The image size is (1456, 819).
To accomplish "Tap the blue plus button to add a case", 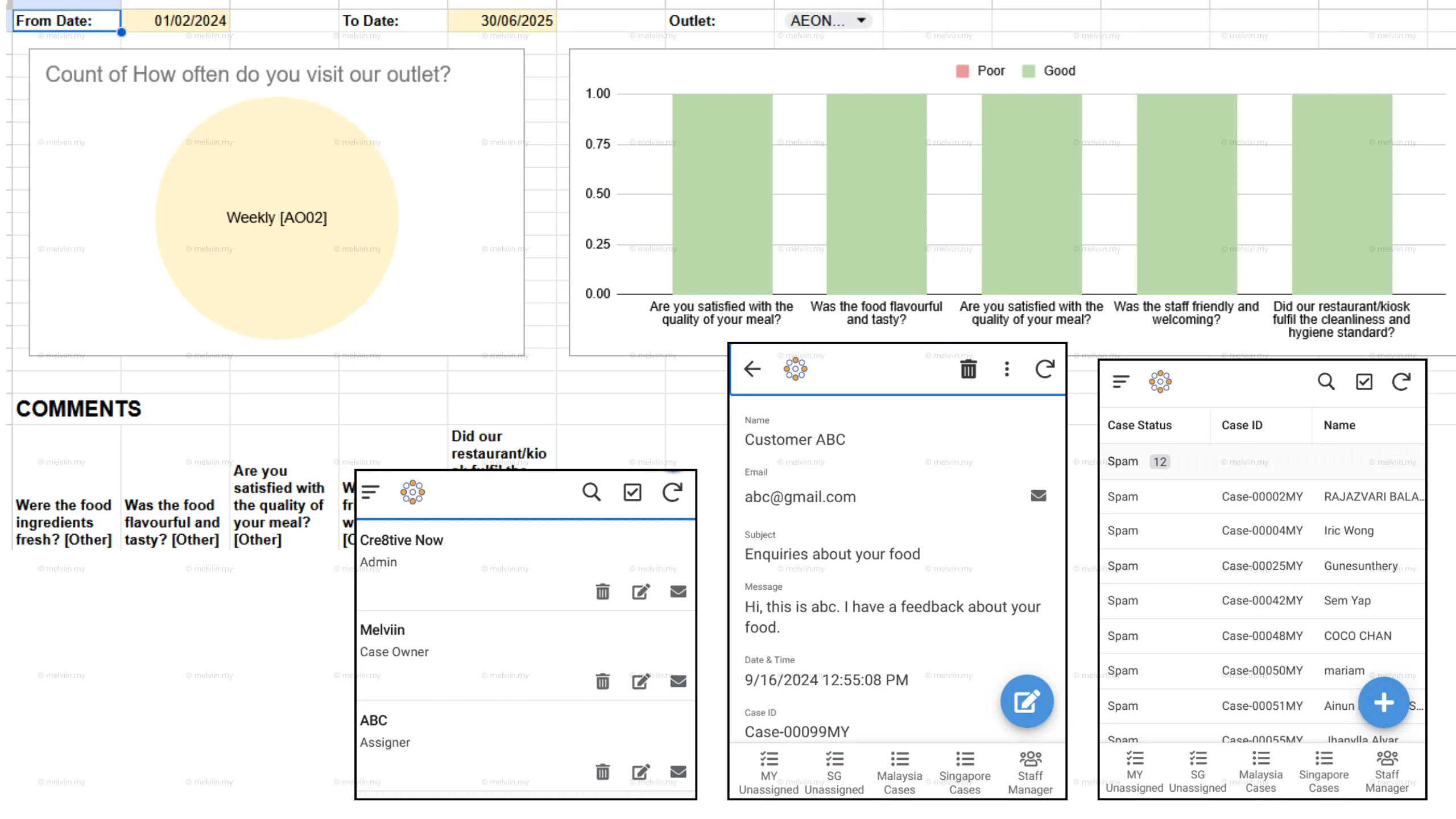I will pos(1384,703).
